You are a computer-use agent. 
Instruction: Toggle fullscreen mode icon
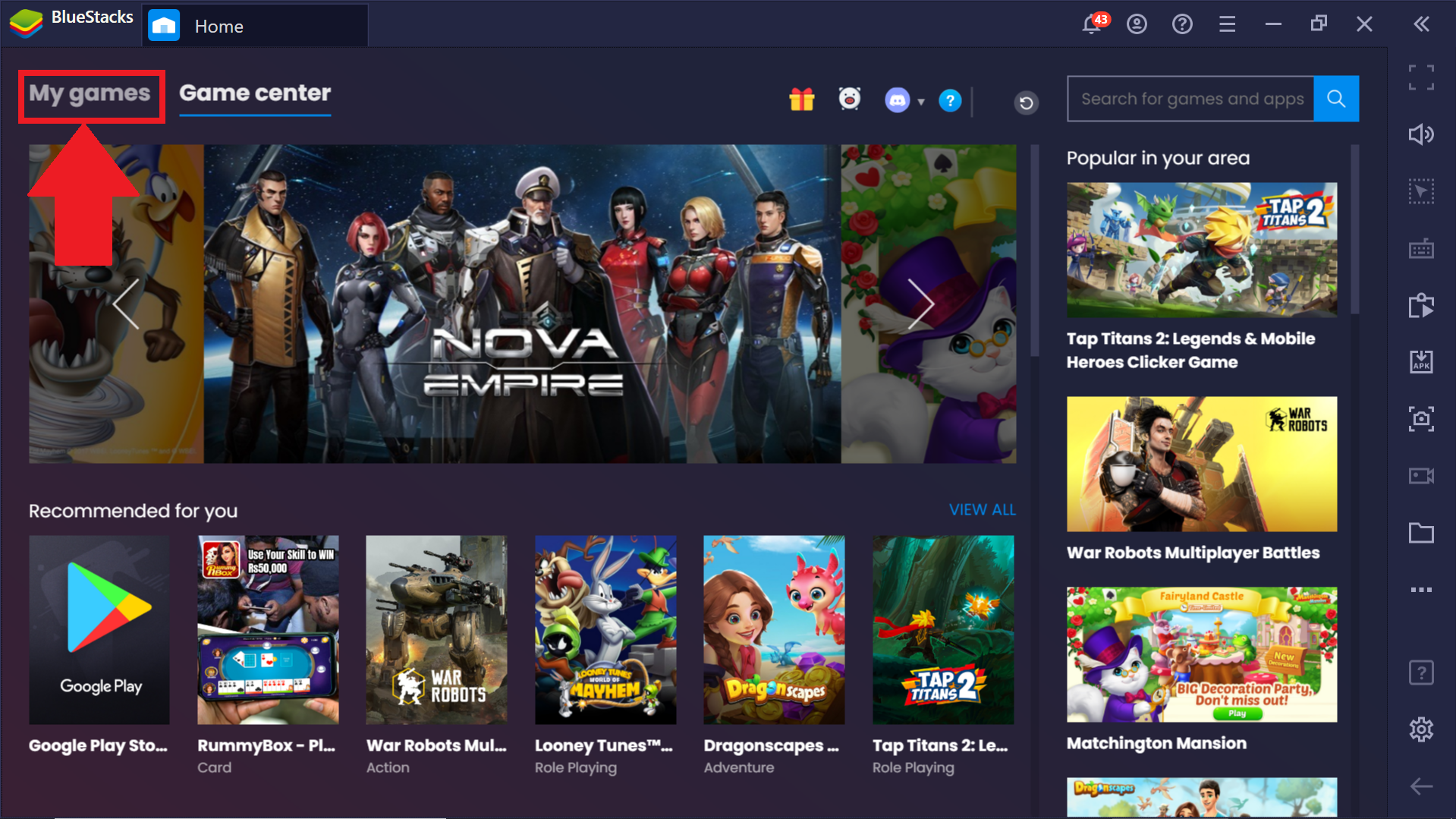coord(1421,77)
